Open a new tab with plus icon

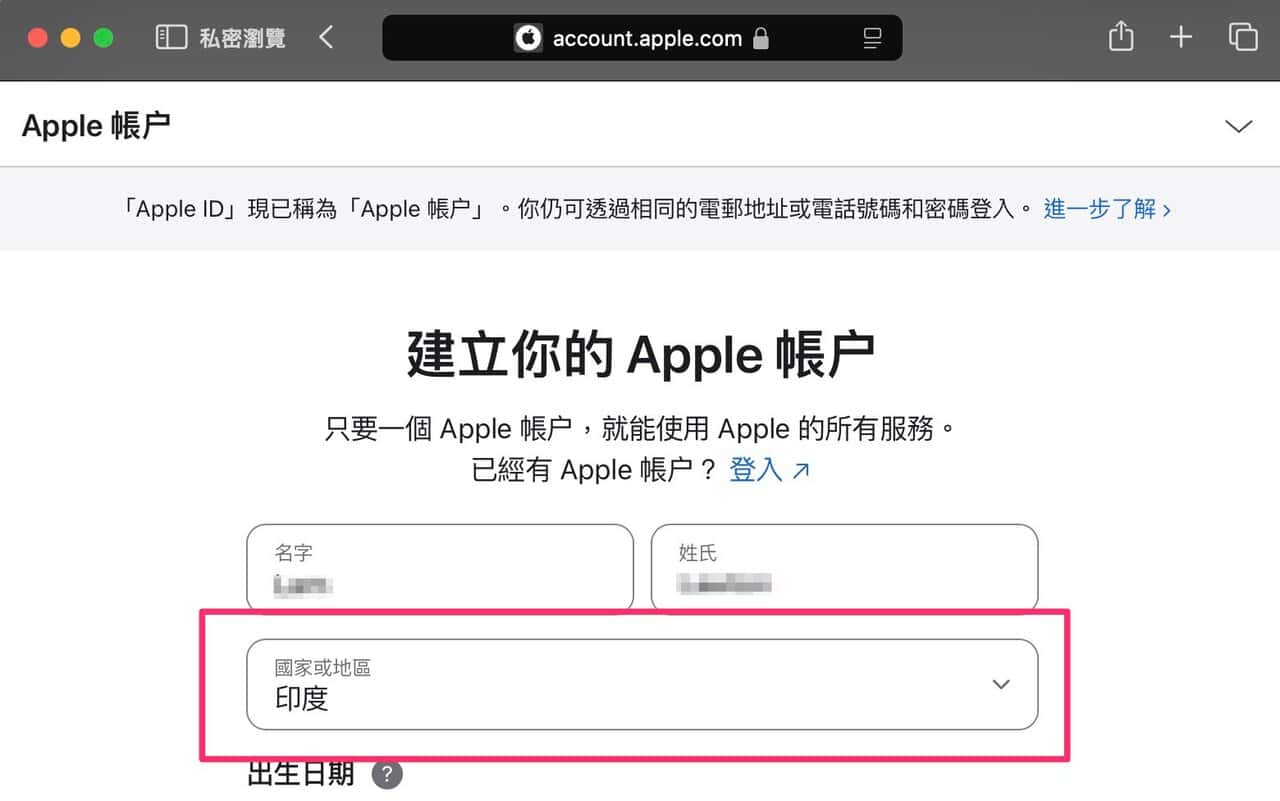[x=1181, y=38]
